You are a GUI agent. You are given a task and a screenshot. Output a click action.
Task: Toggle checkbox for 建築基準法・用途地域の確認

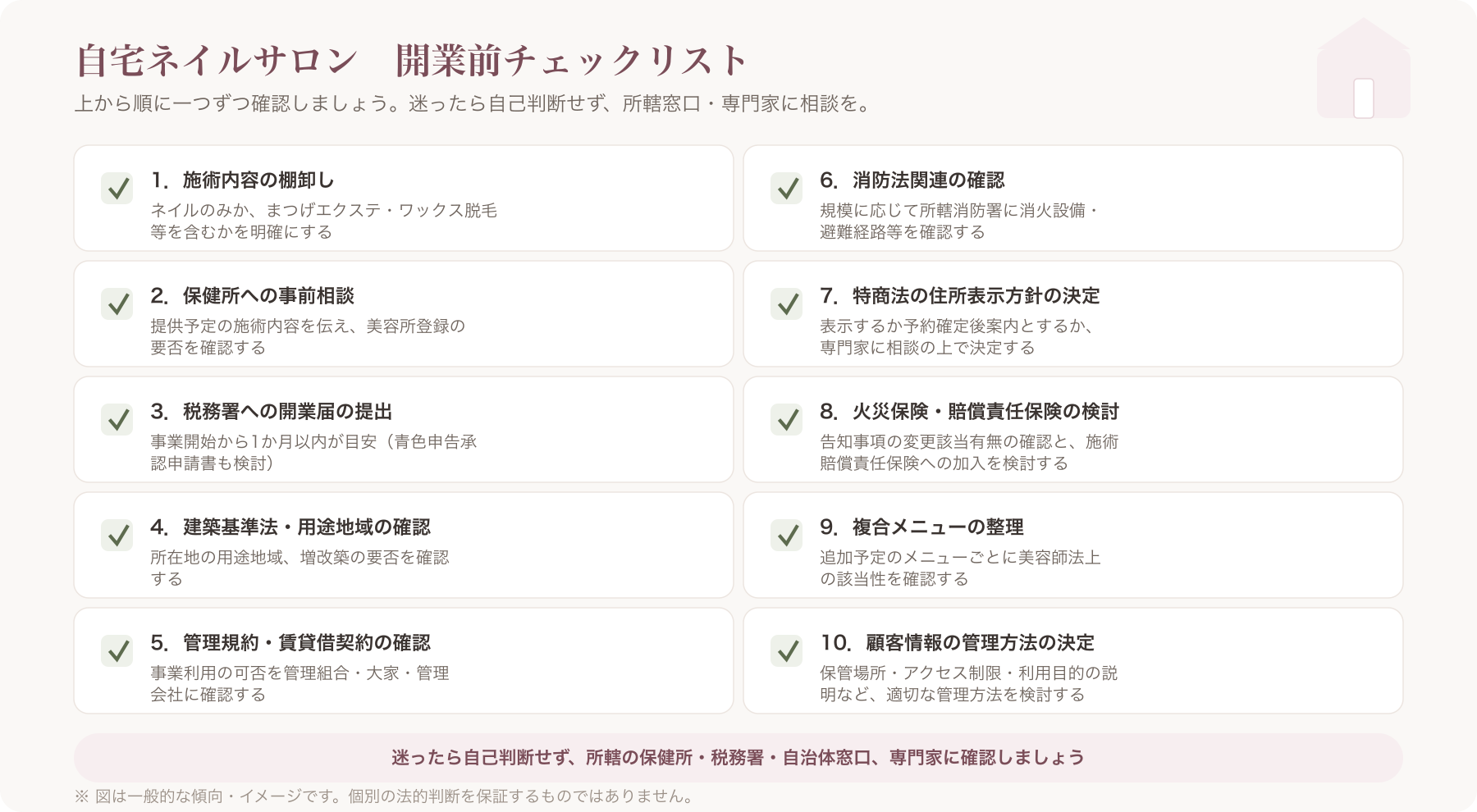point(117,536)
